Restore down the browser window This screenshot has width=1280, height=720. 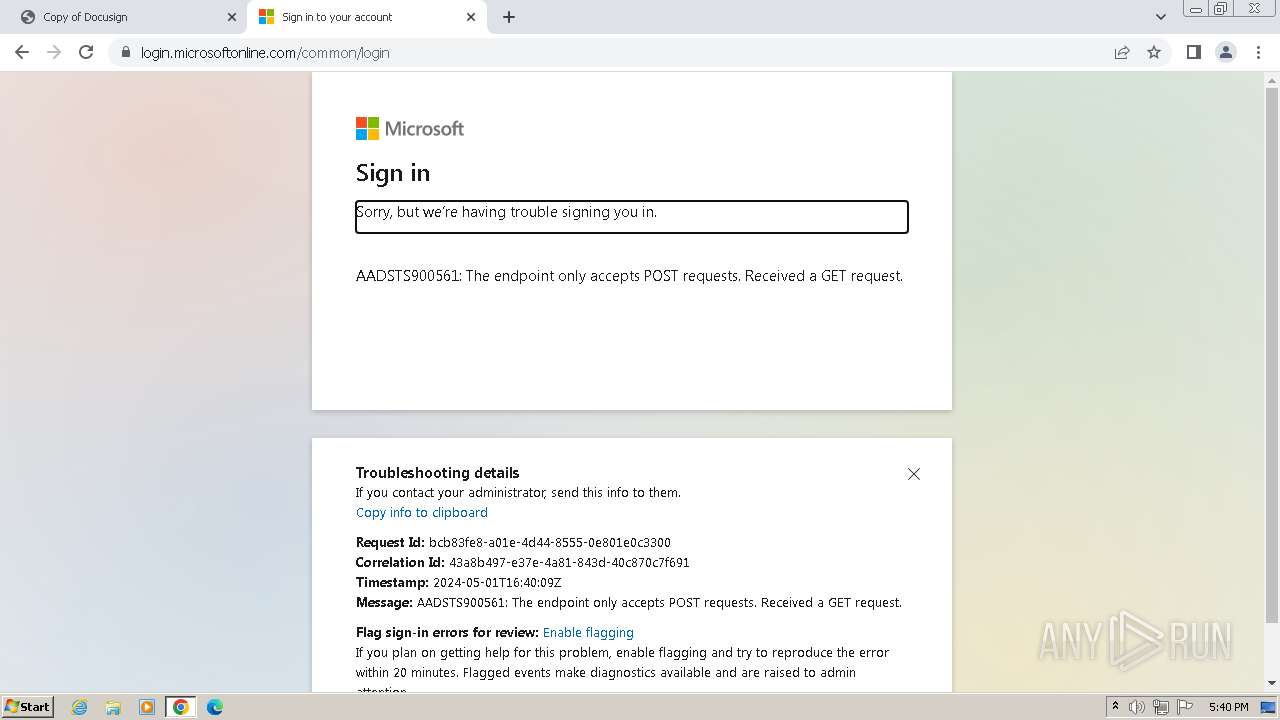(x=1220, y=9)
